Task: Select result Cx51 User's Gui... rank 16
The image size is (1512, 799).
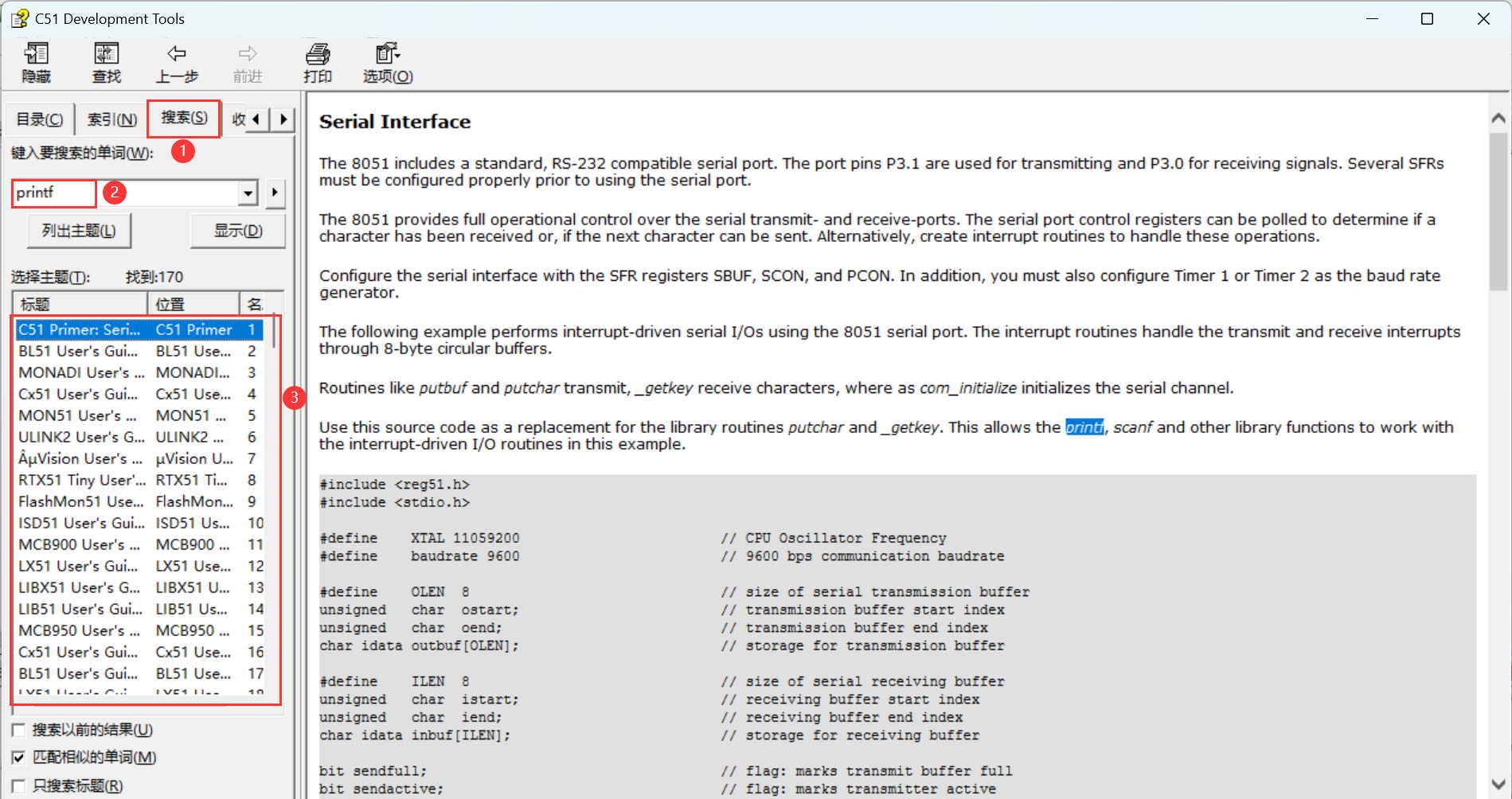Action: tap(139, 652)
